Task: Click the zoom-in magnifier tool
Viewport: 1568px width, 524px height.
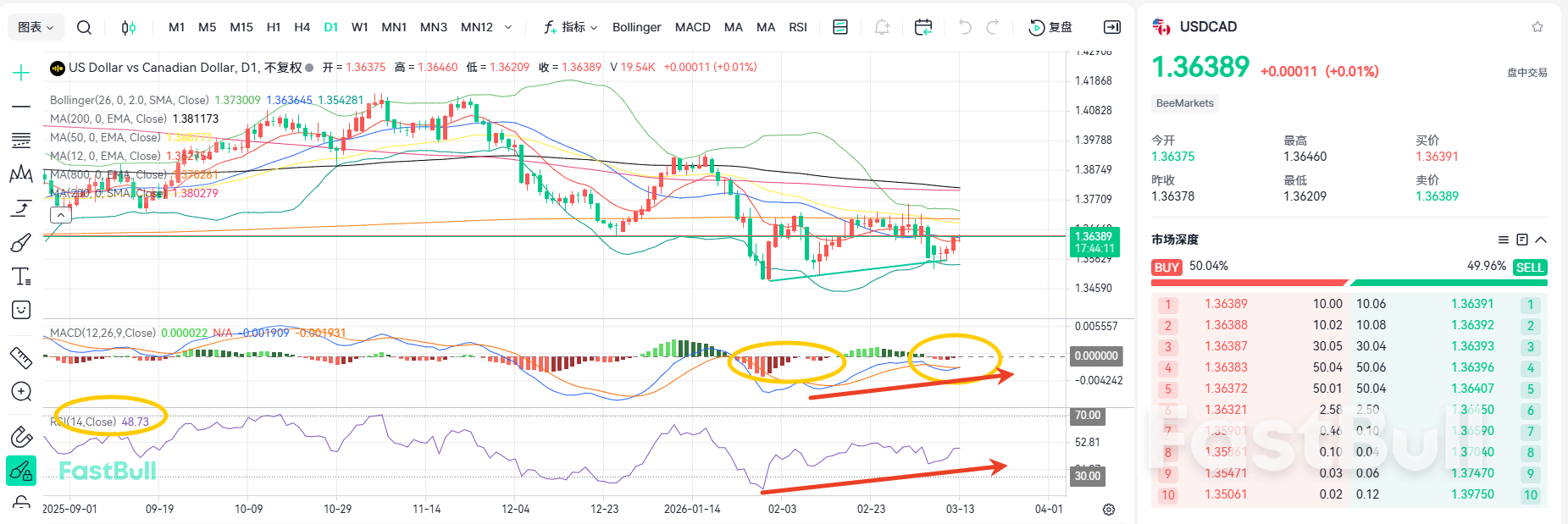Action: [x=21, y=392]
